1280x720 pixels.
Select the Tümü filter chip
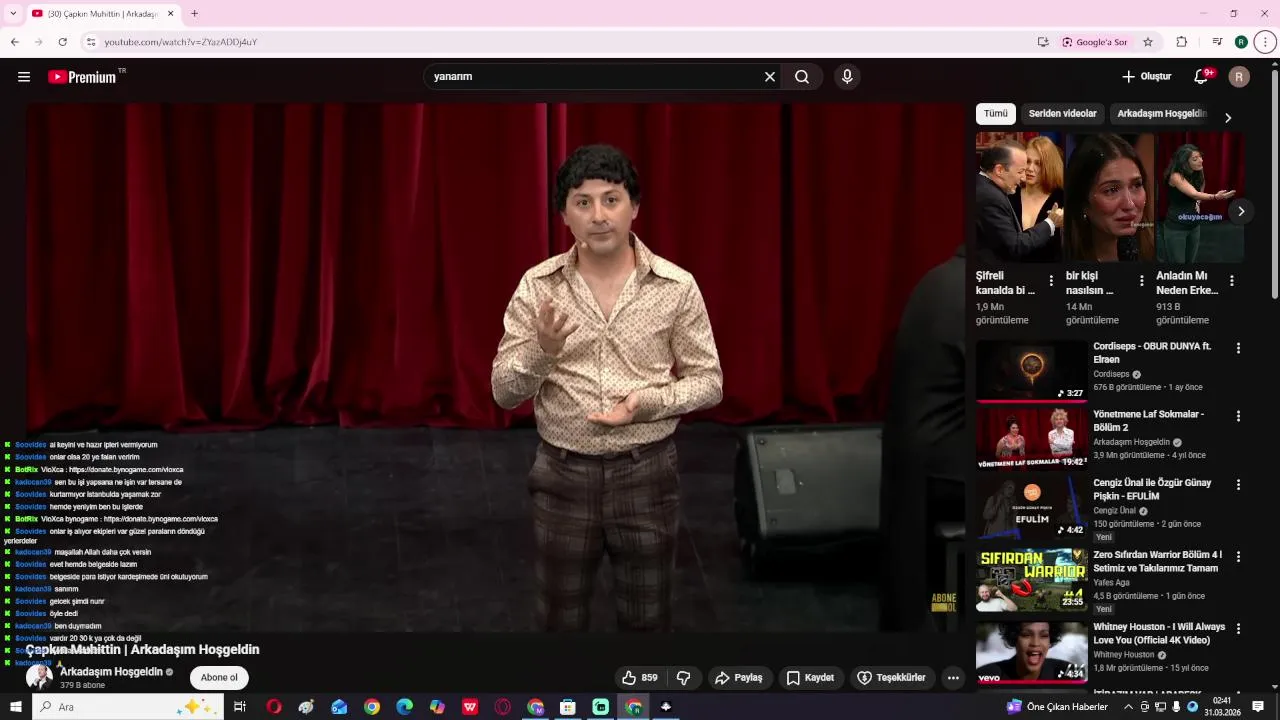[996, 114]
